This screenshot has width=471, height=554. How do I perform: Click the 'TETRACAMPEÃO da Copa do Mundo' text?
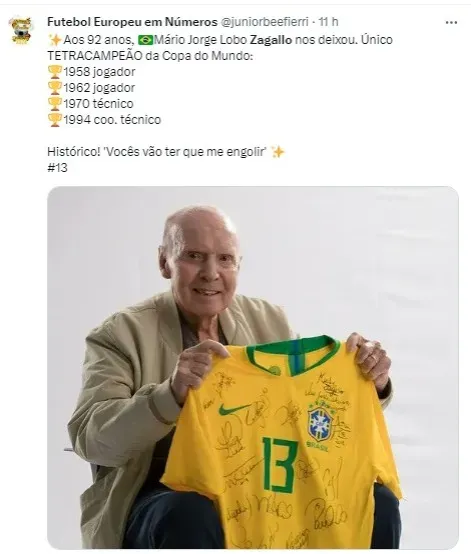[150, 56]
